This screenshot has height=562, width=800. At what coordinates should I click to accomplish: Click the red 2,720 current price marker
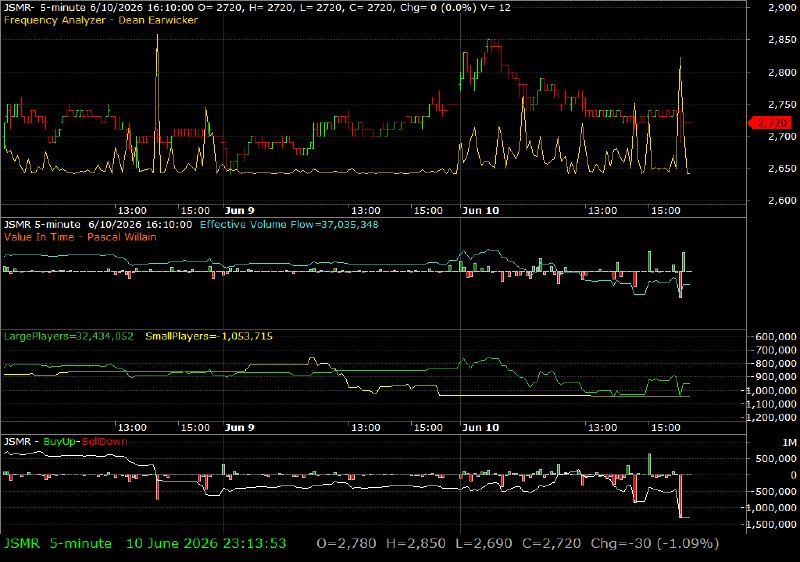pos(769,123)
